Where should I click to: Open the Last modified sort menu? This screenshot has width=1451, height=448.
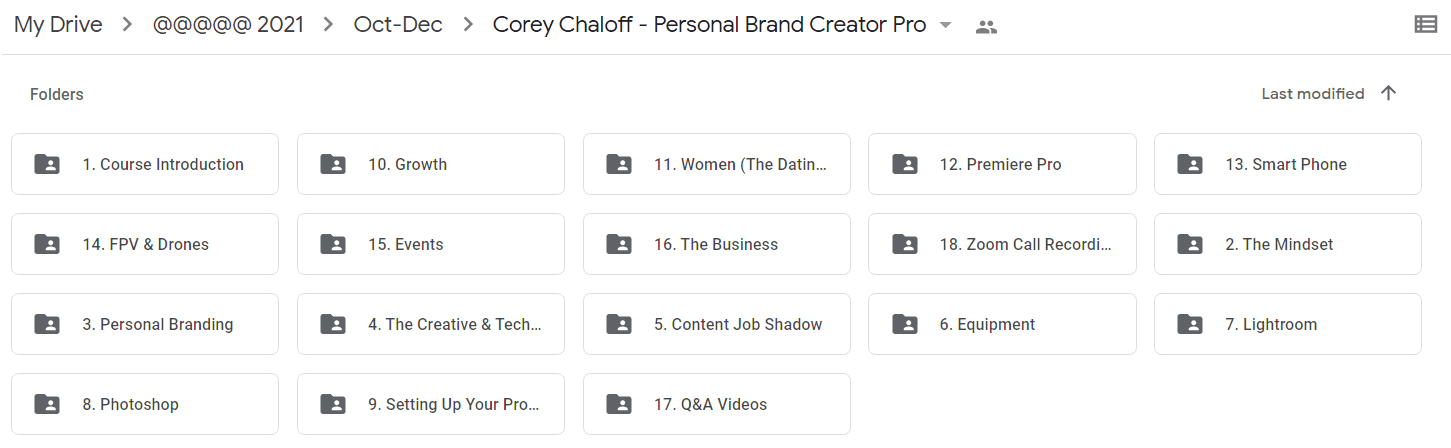1312,93
